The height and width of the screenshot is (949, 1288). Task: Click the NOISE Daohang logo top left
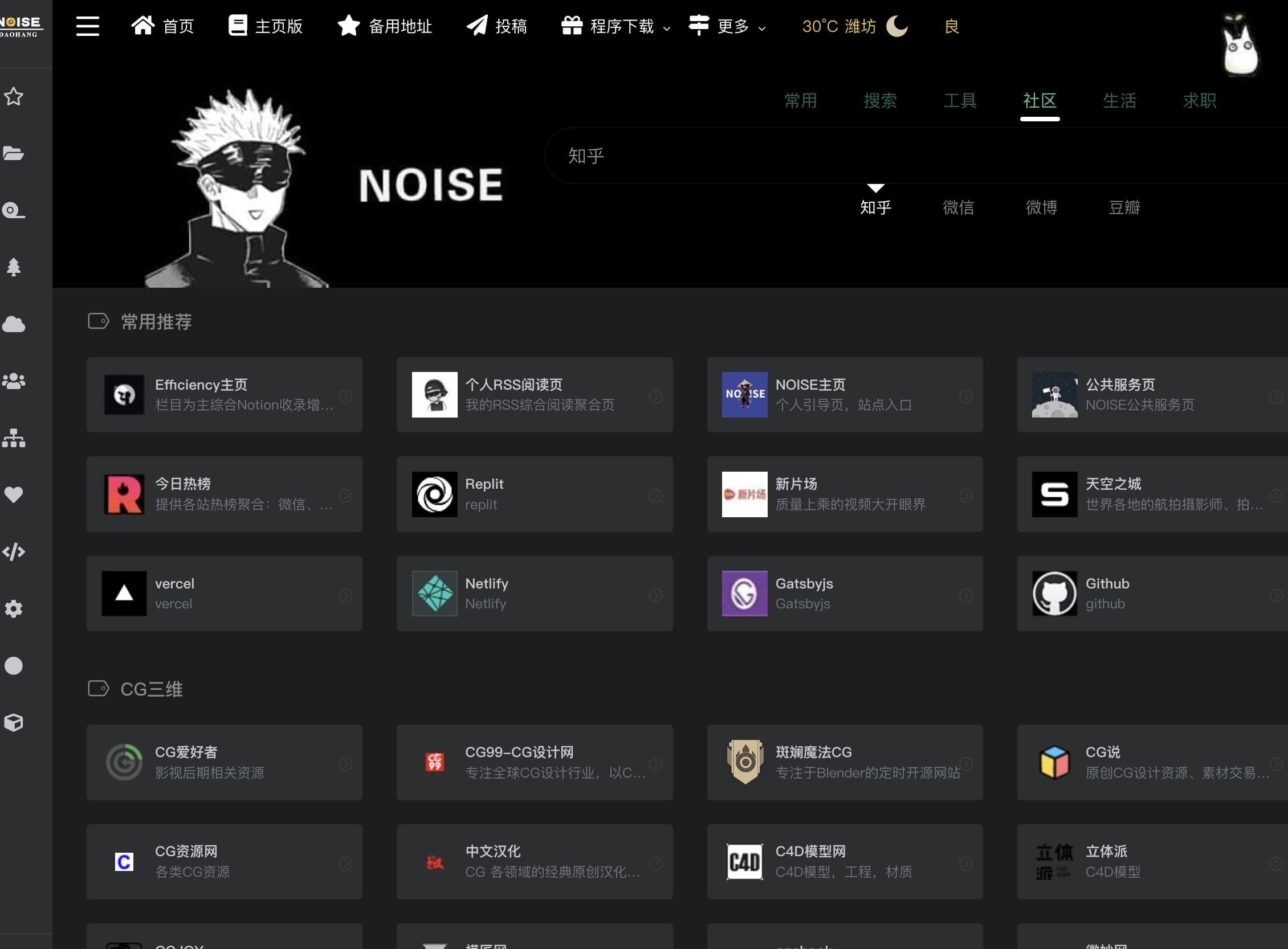point(21,26)
